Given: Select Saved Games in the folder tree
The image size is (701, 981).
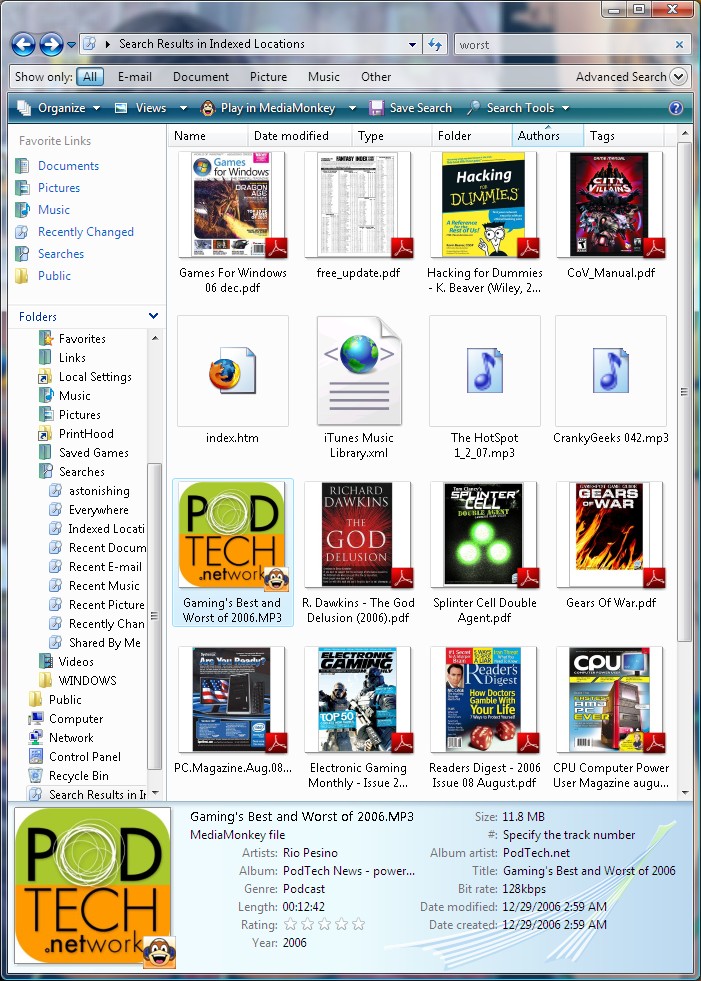Looking at the screenshot, I should coord(94,452).
